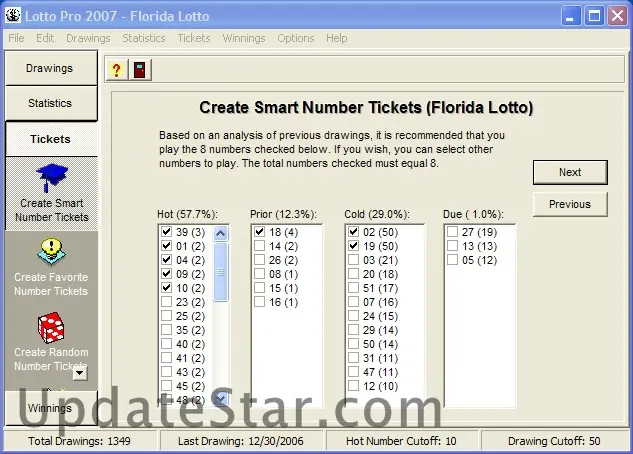
Task: Click the Next button
Action: [570, 172]
